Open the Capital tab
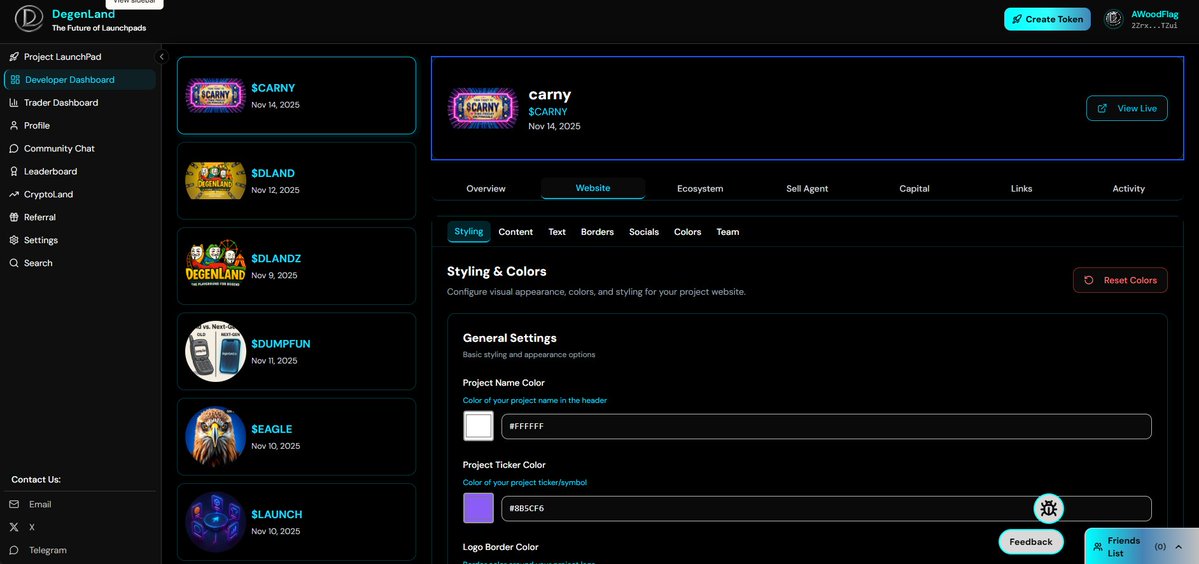This screenshot has height=564, width=1199. click(x=915, y=189)
